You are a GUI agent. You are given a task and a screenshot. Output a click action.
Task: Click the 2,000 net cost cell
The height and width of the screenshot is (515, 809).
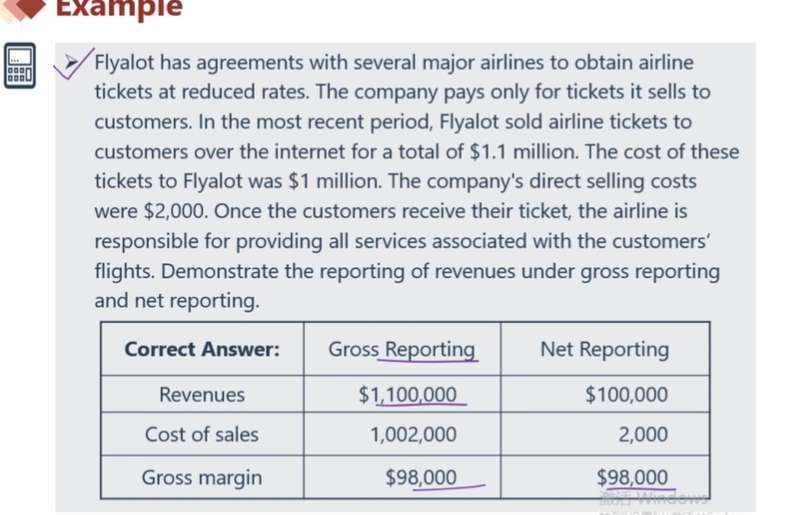643,434
